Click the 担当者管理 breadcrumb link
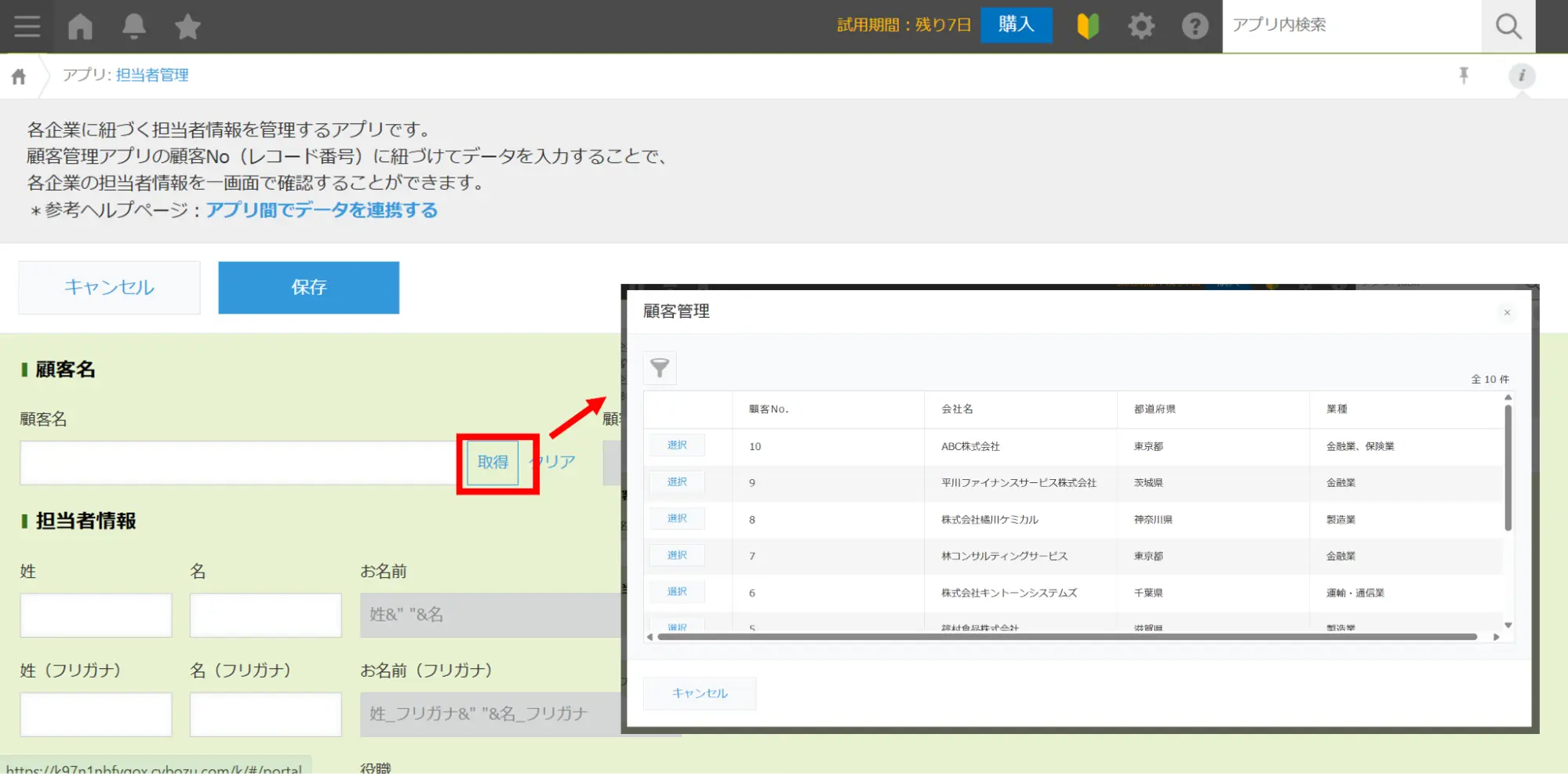This screenshot has height=774, width=1568. coord(152,75)
